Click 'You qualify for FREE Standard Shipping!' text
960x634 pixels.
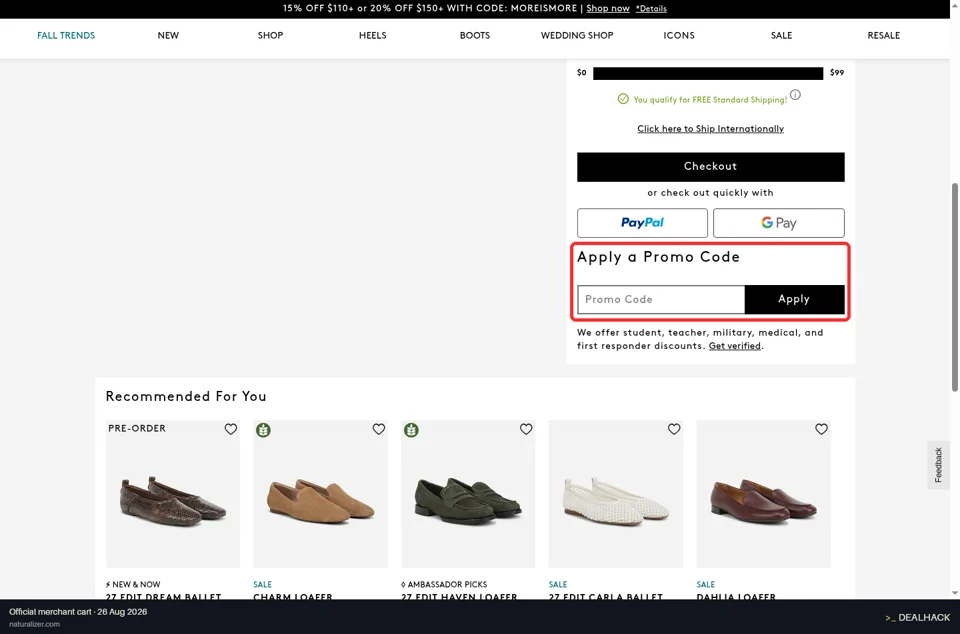(x=710, y=100)
